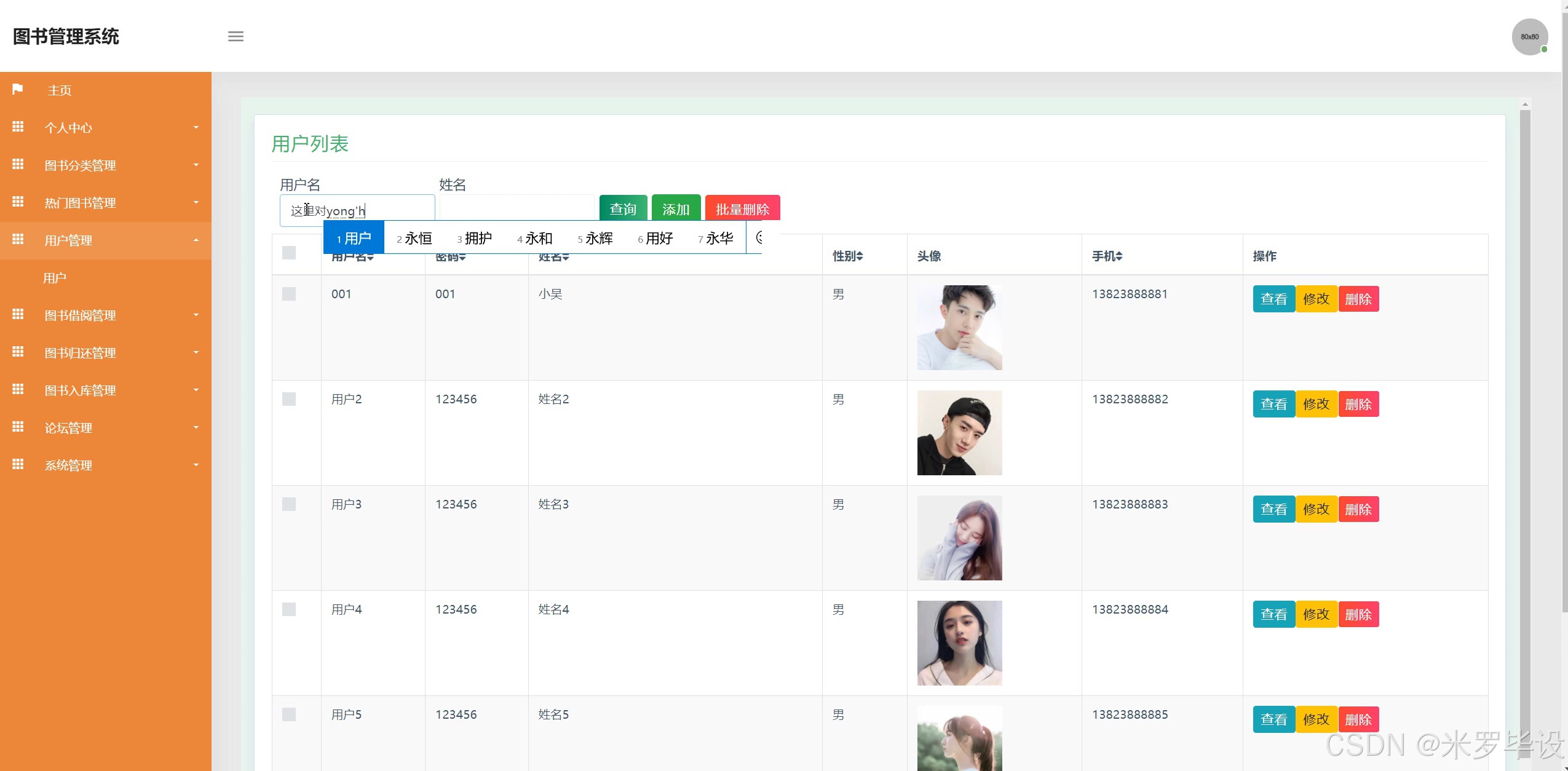Click the grid icon beside 个人中心
Screen dimensions: 1568x771
pyautogui.click(x=18, y=127)
